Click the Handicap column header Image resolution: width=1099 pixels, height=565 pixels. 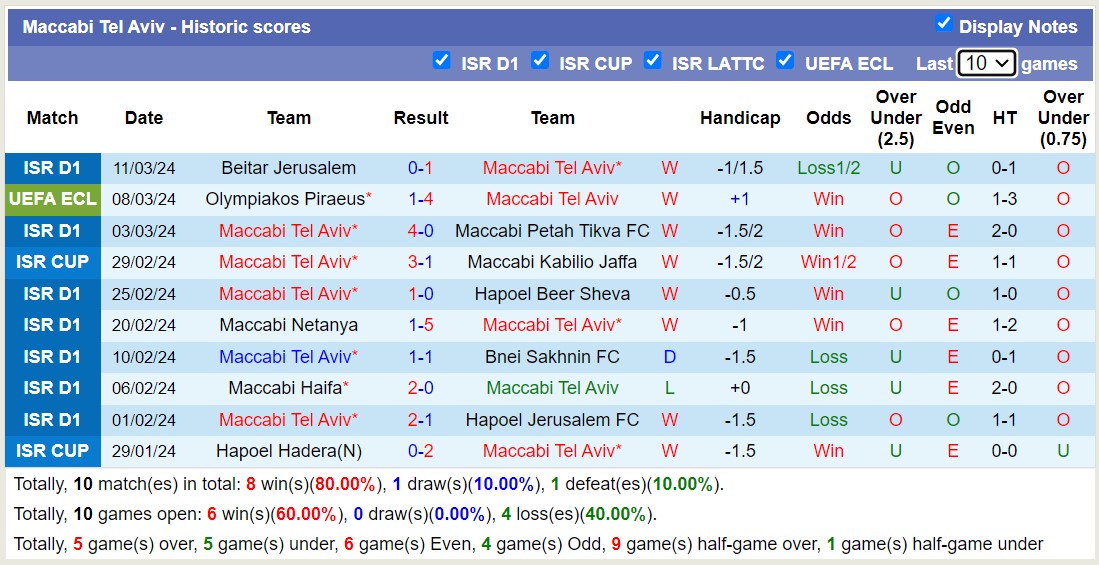[740, 118]
